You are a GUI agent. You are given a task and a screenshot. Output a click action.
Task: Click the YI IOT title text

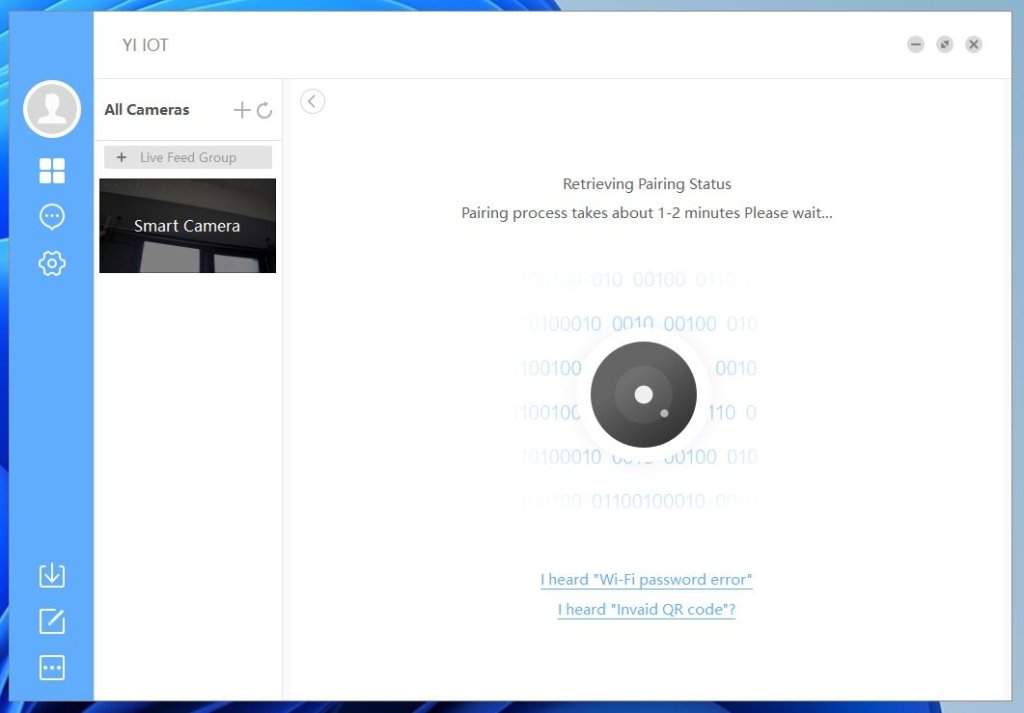click(145, 45)
